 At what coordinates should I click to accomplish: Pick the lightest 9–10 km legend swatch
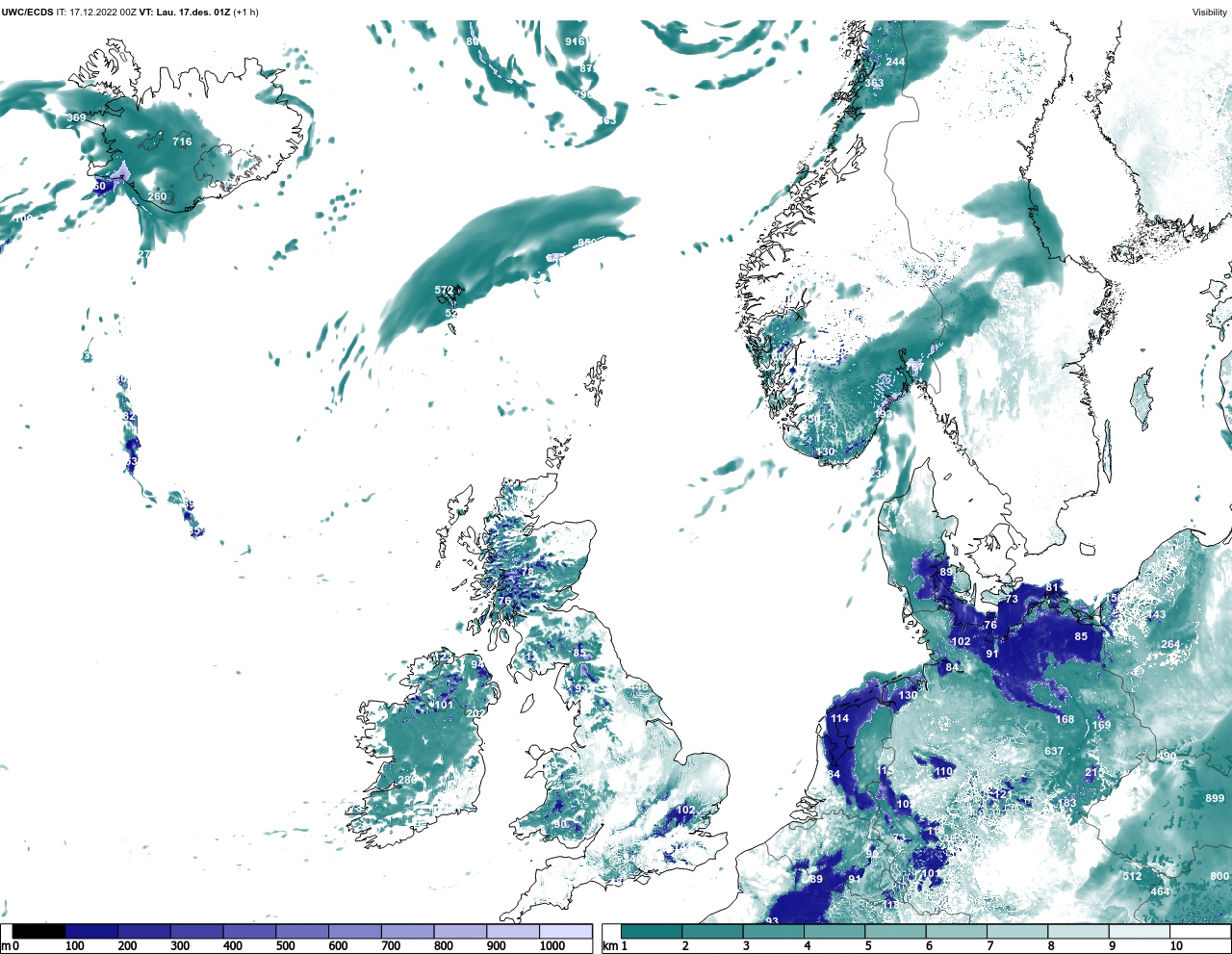pos(1141,931)
